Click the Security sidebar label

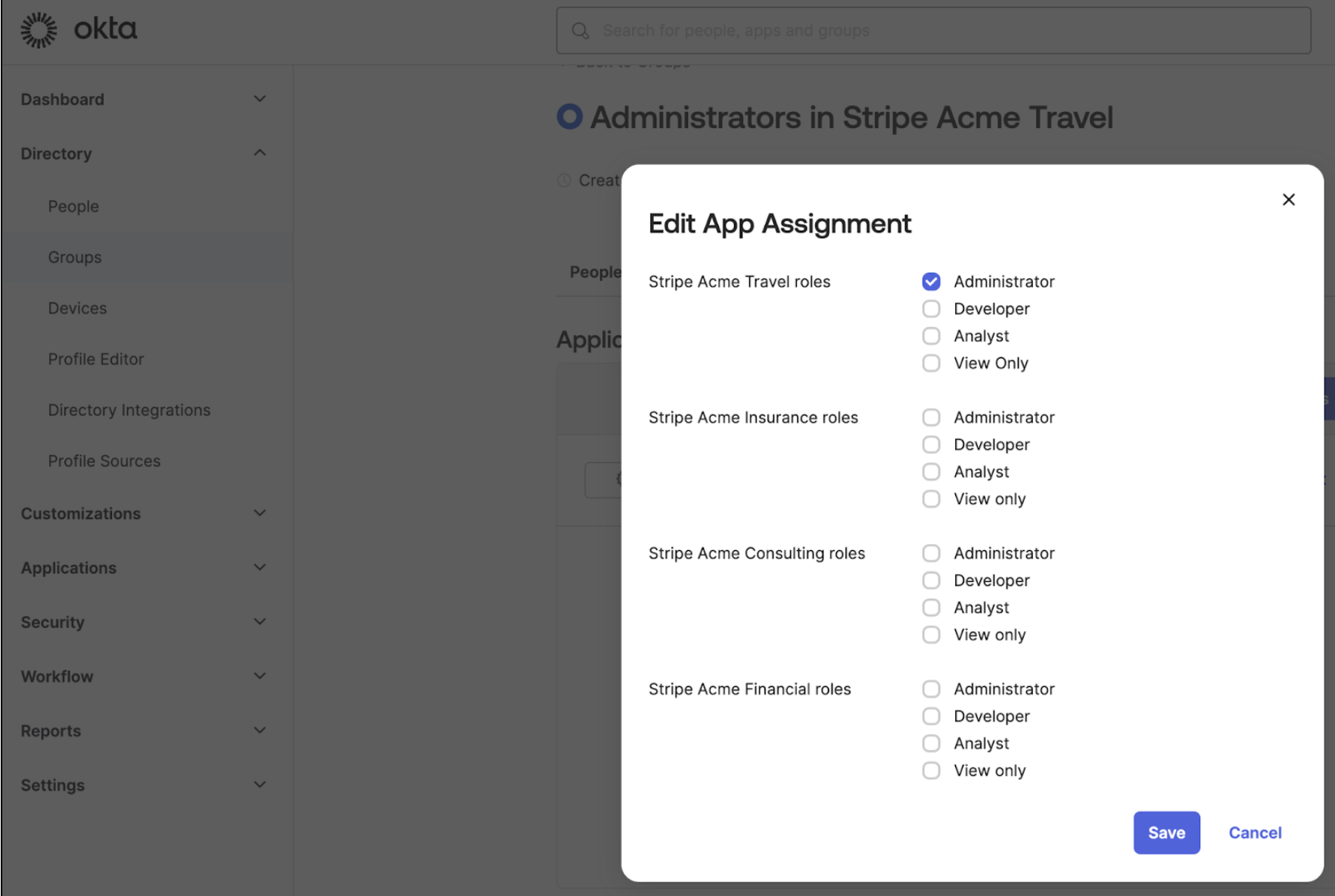pyautogui.click(x=52, y=622)
